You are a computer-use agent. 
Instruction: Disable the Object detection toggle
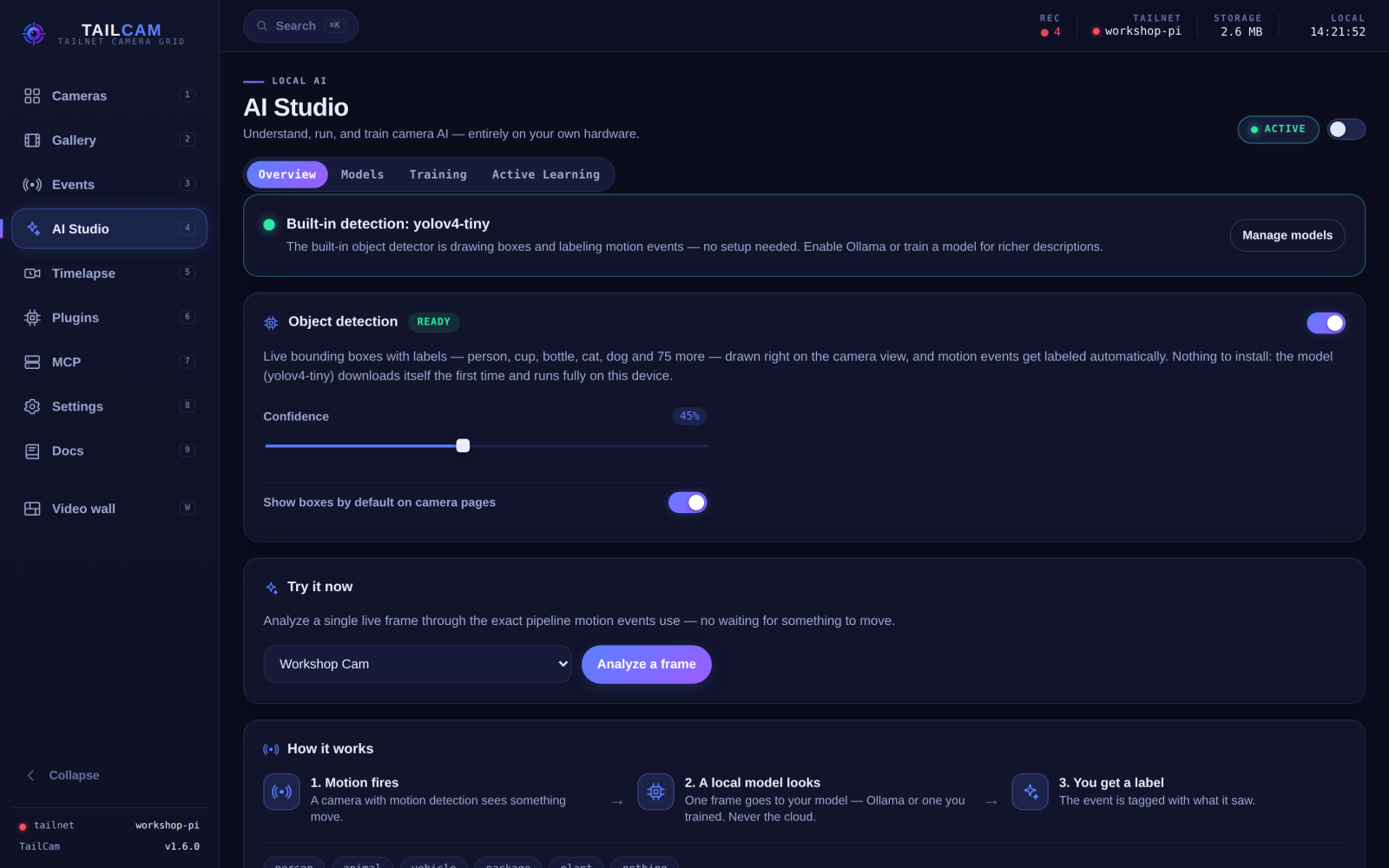[x=1326, y=323]
